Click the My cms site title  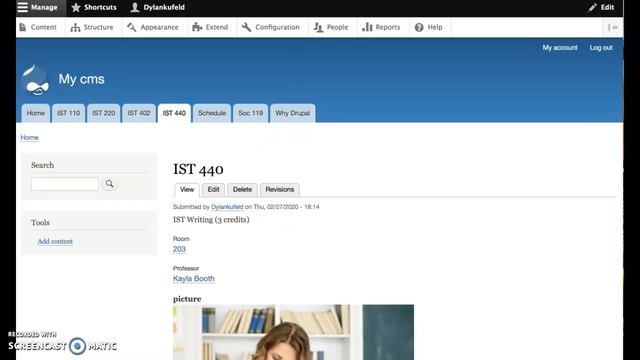tap(81, 79)
